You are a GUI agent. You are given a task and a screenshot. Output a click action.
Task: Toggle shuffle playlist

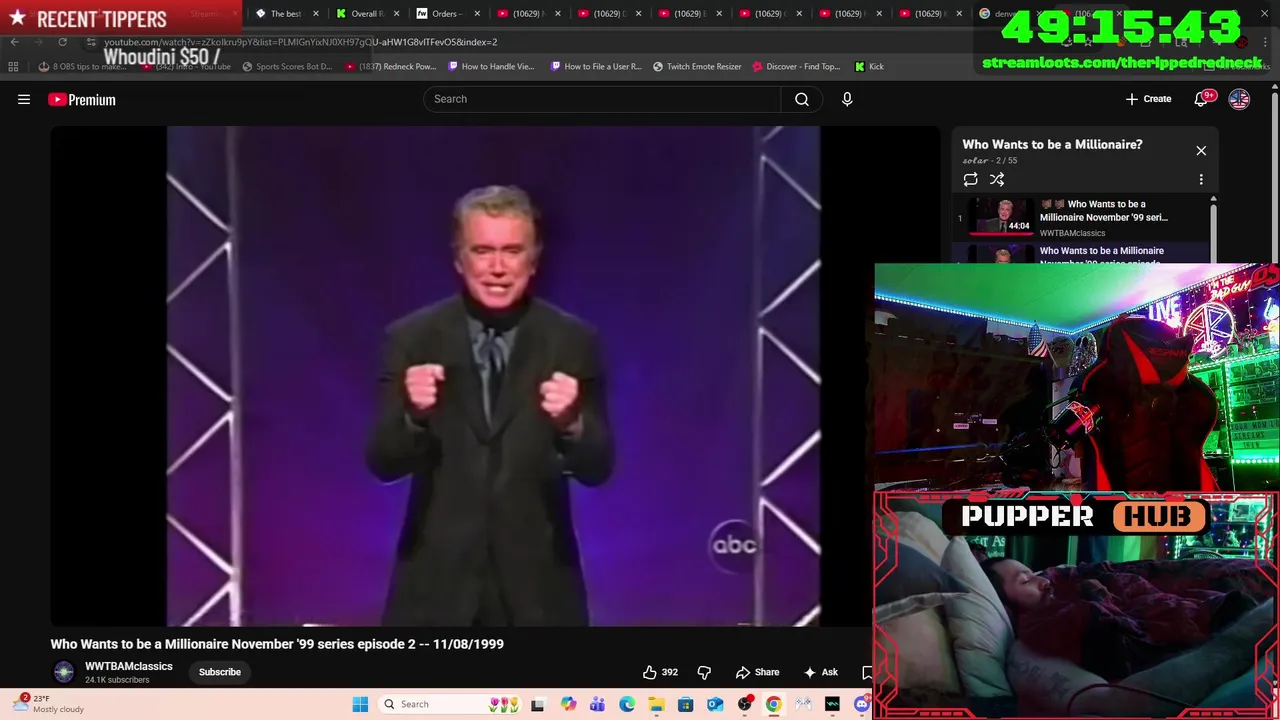point(997,179)
